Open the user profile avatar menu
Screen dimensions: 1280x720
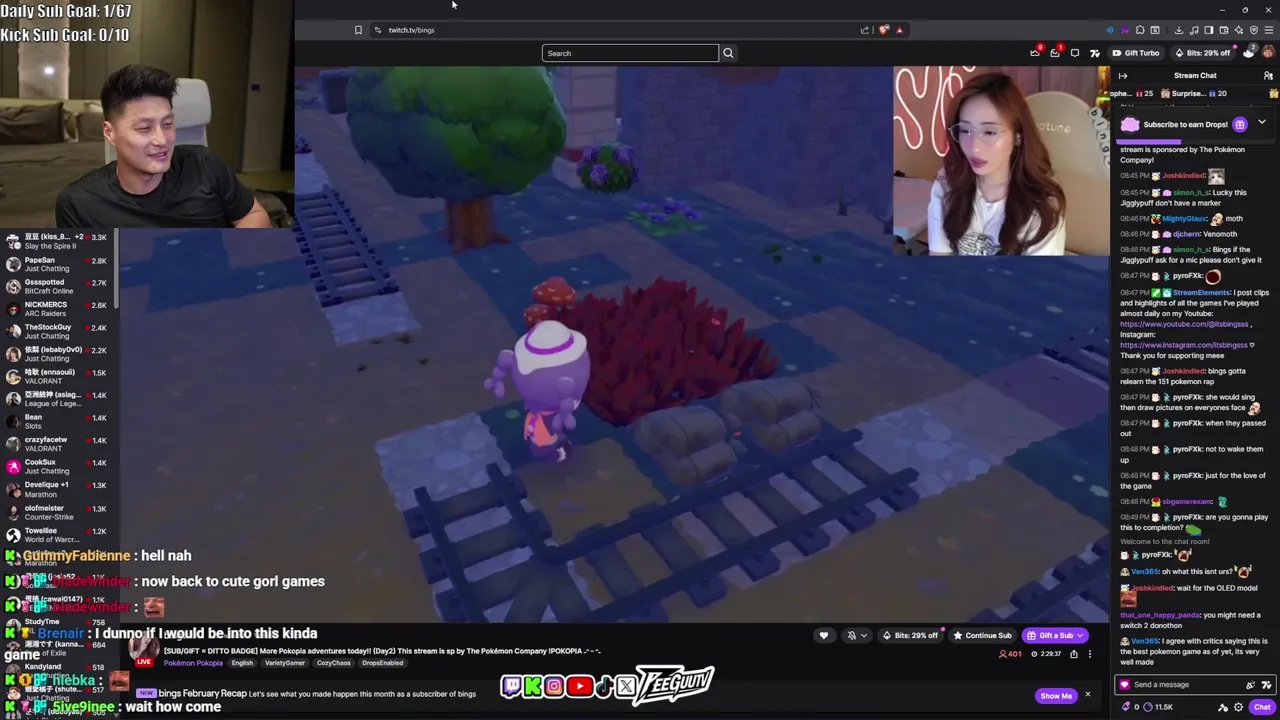click(x=1268, y=52)
